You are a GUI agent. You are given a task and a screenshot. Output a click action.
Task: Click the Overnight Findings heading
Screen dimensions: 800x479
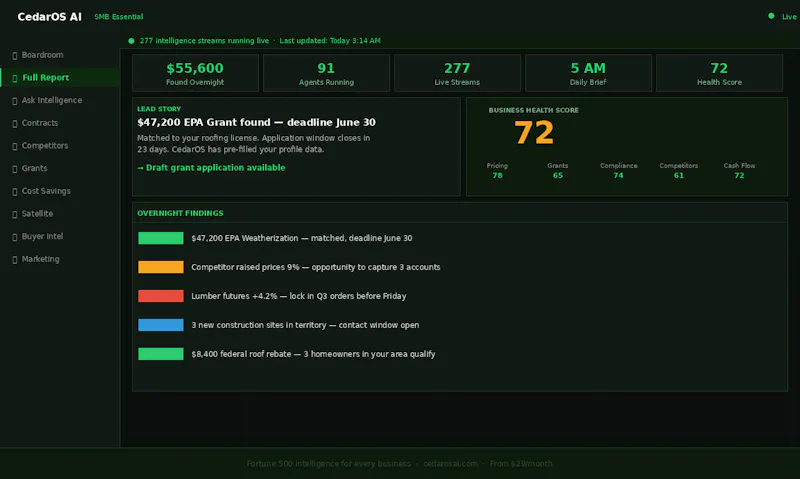(180, 213)
